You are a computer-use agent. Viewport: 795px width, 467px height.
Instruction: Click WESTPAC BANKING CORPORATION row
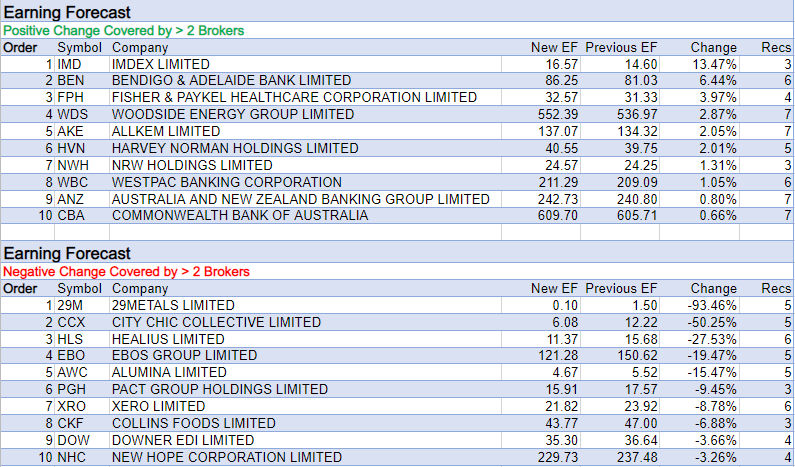[227, 182]
